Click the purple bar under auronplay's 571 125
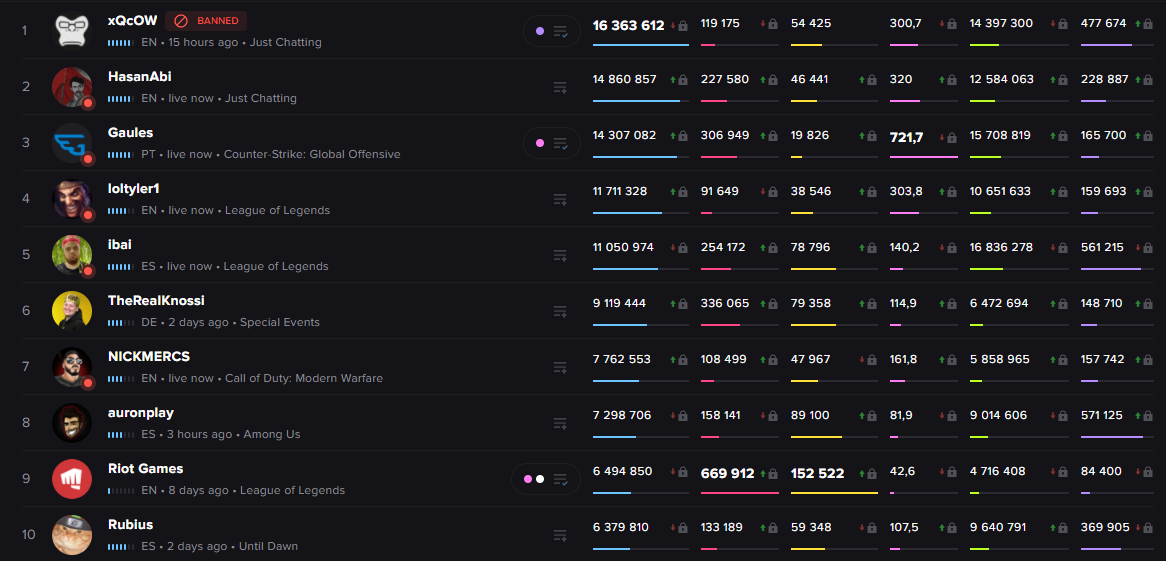The width and height of the screenshot is (1166, 561). click(x=1112, y=437)
